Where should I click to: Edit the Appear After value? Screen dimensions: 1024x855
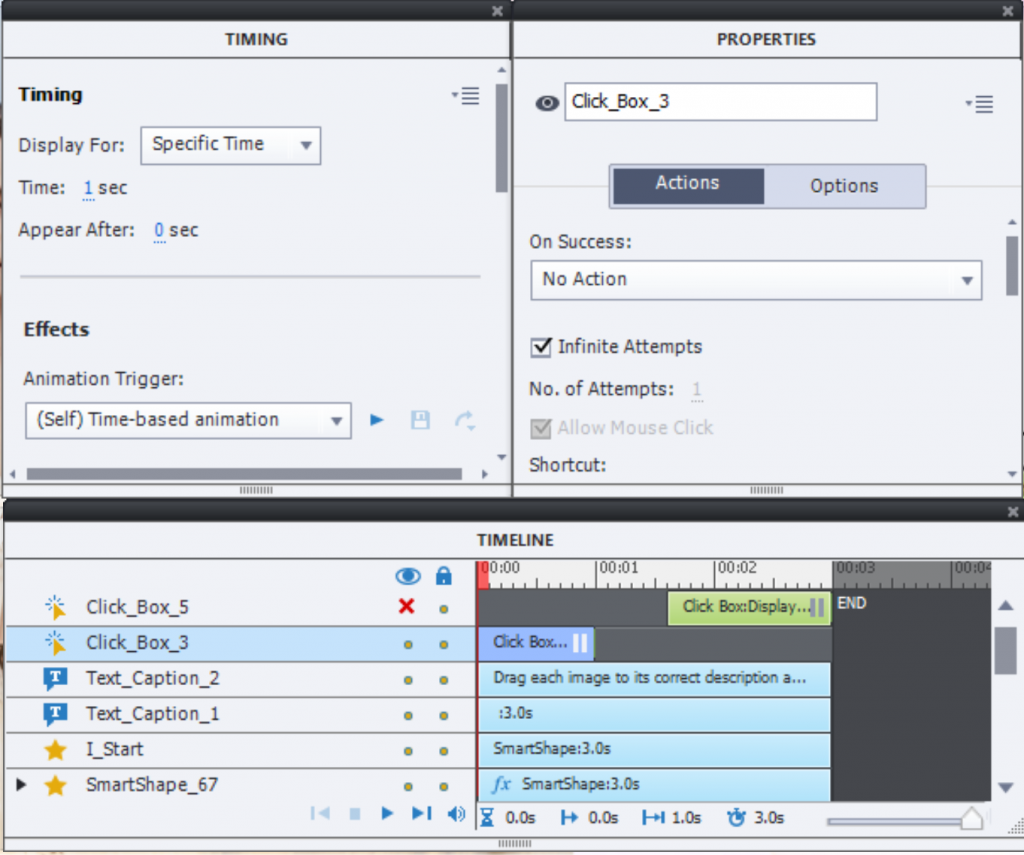[159, 231]
